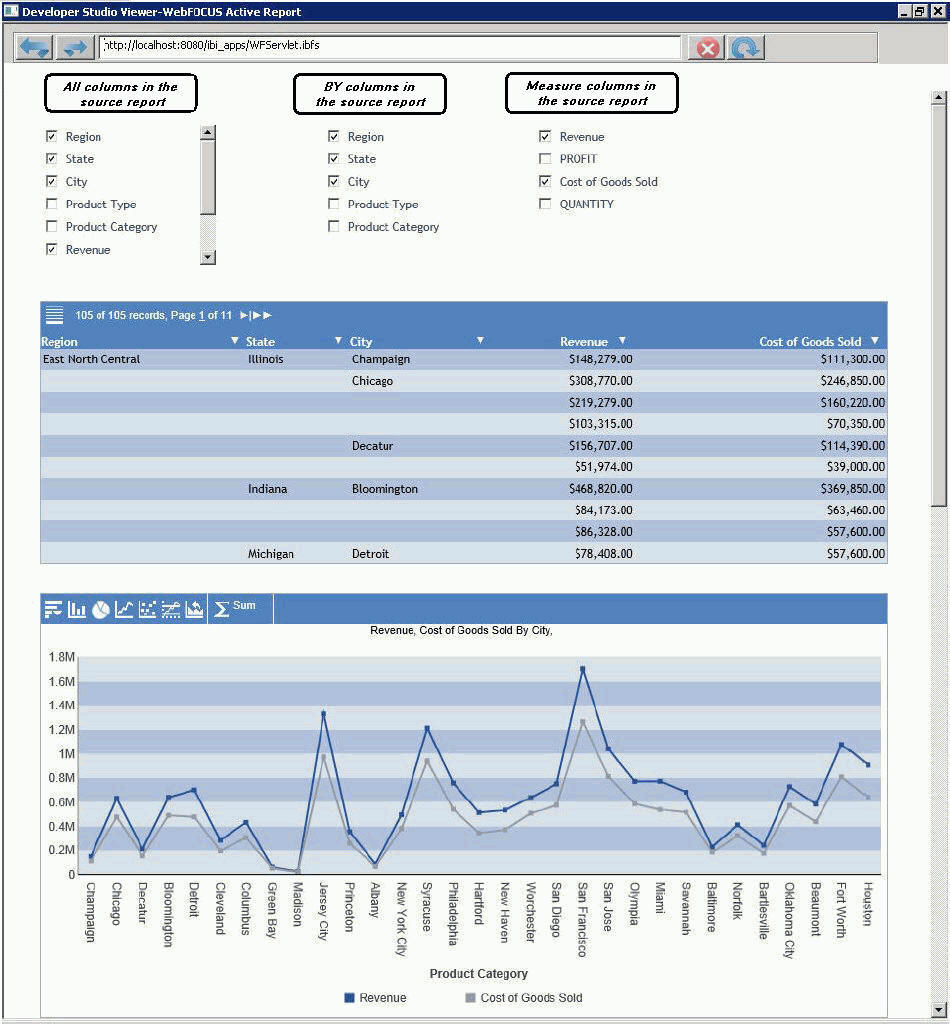This screenshot has width=950, height=1024.
Task: Click the main page vertical scrollbar thumb
Action: tap(938, 306)
